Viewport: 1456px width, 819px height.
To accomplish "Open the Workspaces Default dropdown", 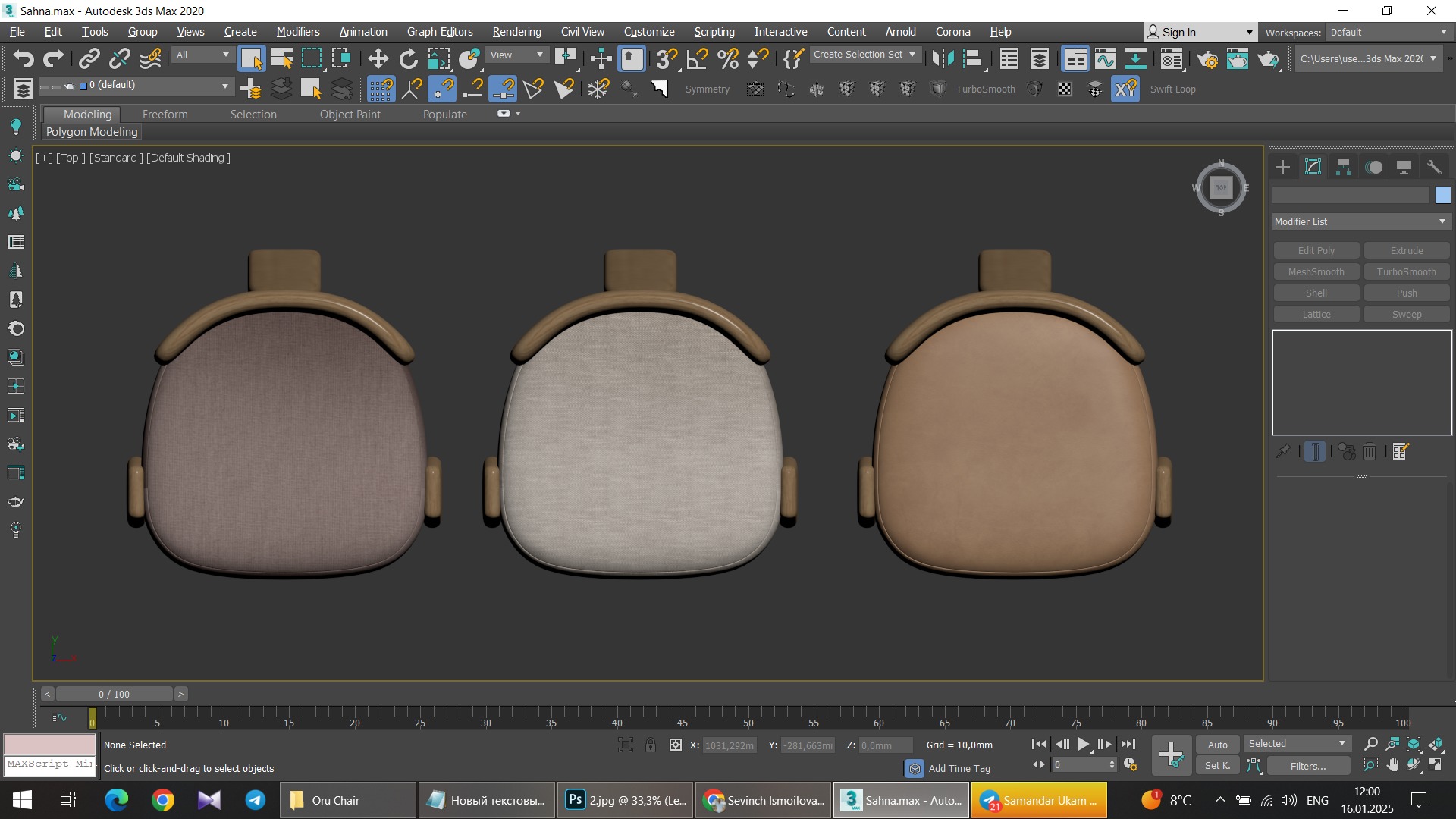I will tap(1388, 32).
